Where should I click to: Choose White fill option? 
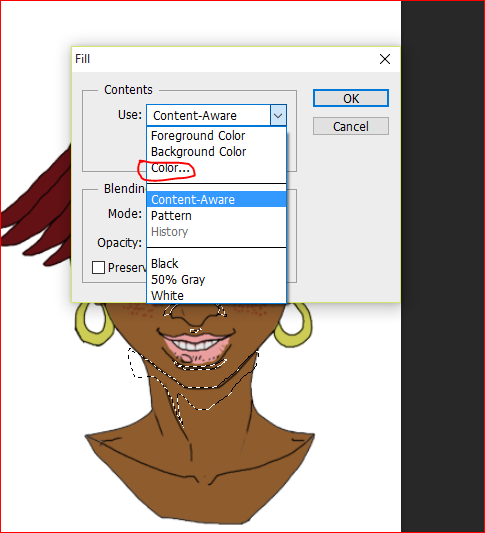point(216,295)
